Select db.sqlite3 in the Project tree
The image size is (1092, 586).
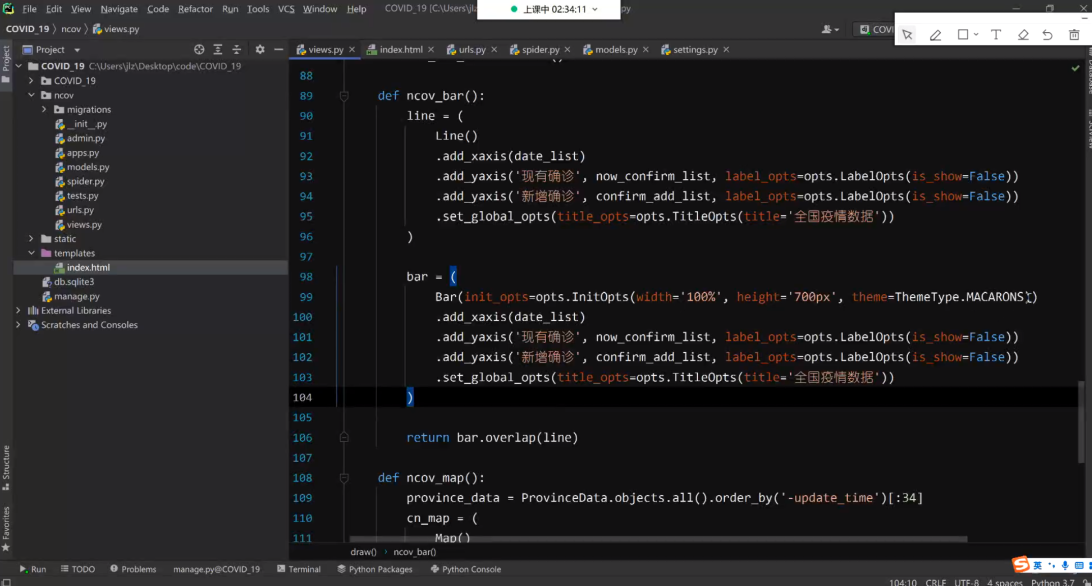(x=74, y=282)
